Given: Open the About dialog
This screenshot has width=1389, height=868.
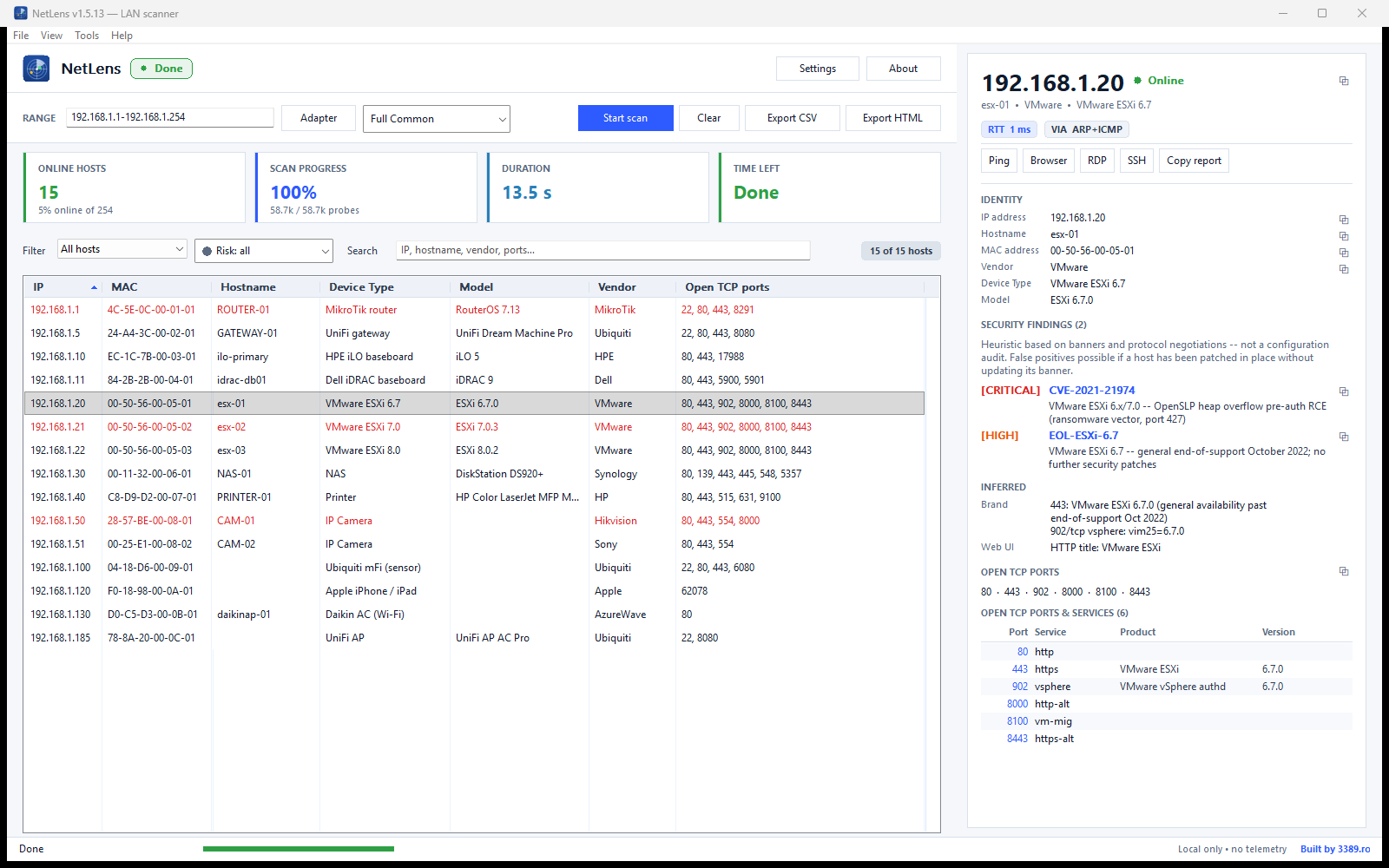Looking at the screenshot, I should pos(904,69).
